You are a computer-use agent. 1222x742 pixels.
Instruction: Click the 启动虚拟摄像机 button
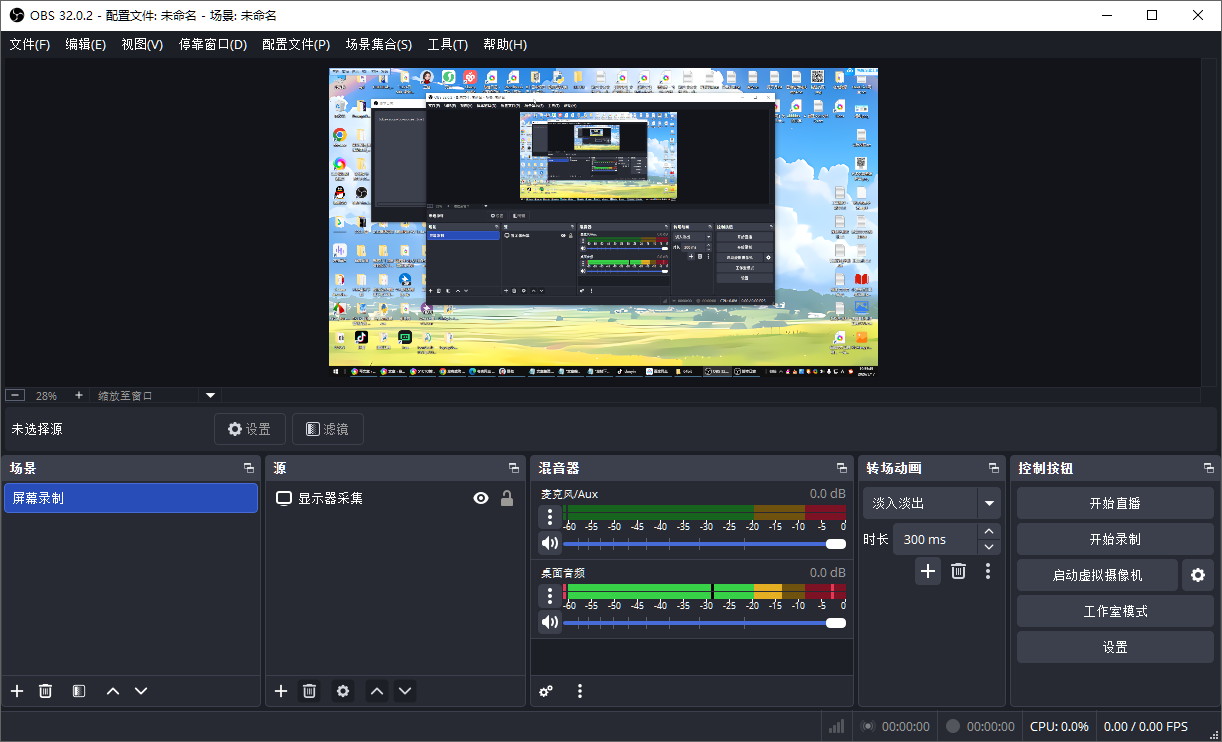(x=1097, y=575)
